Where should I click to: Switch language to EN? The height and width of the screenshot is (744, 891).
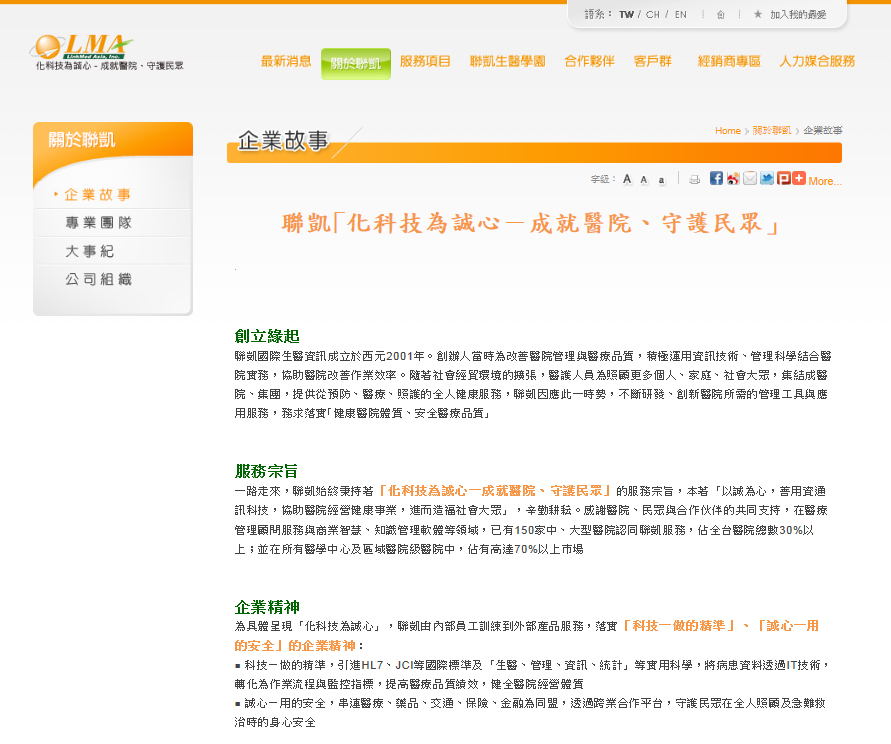coord(681,15)
